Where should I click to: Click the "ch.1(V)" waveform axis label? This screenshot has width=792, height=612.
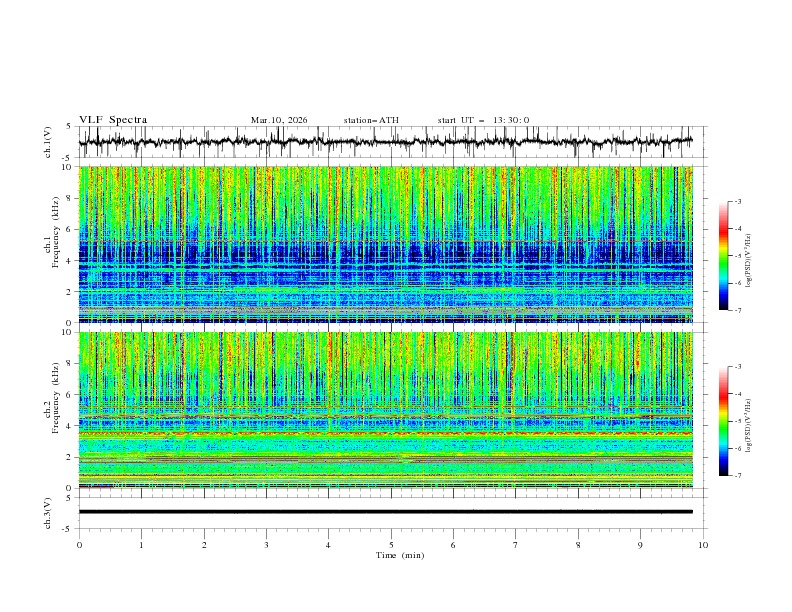48,142
